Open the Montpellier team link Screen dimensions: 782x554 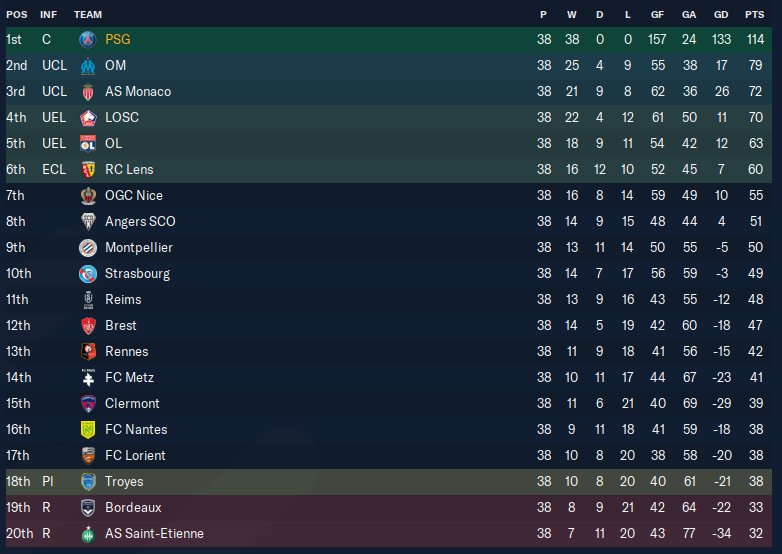click(x=138, y=247)
